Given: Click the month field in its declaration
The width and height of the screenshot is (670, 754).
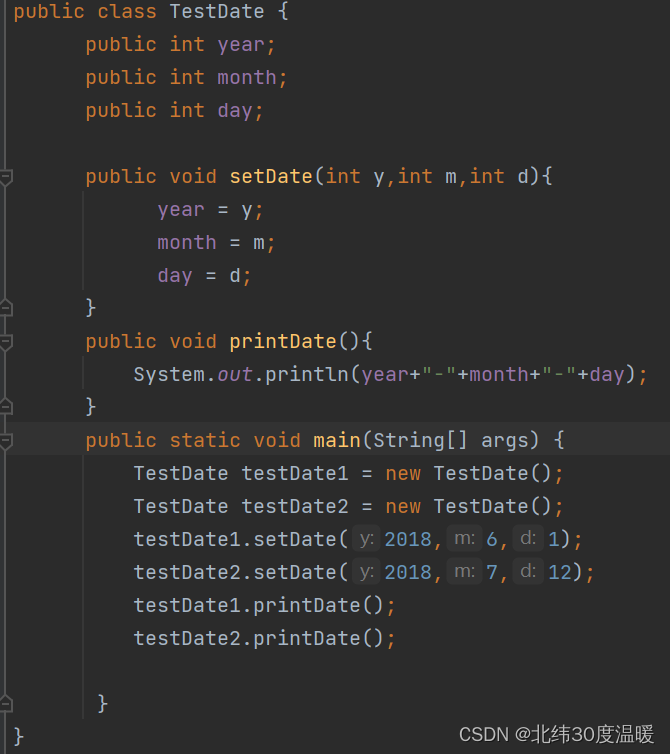Looking at the screenshot, I should tap(247, 78).
